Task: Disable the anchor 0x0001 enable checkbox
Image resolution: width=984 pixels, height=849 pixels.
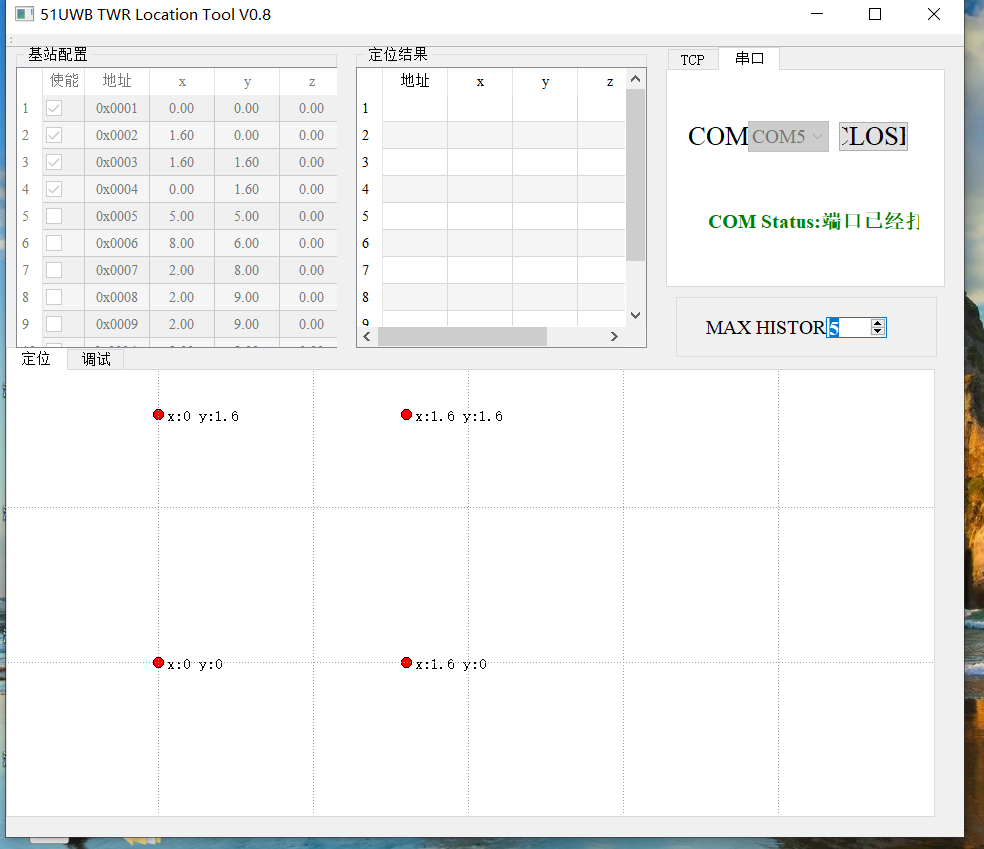Action: (54, 108)
